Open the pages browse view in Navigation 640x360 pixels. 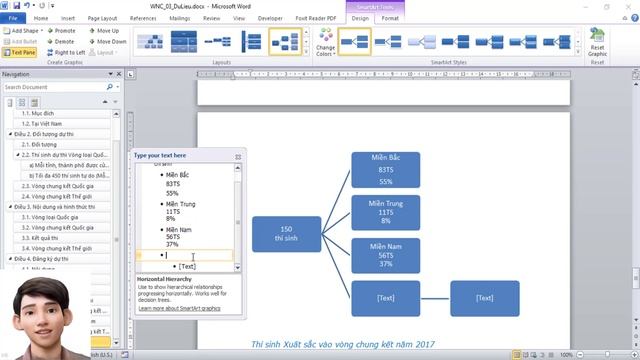[22, 102]
